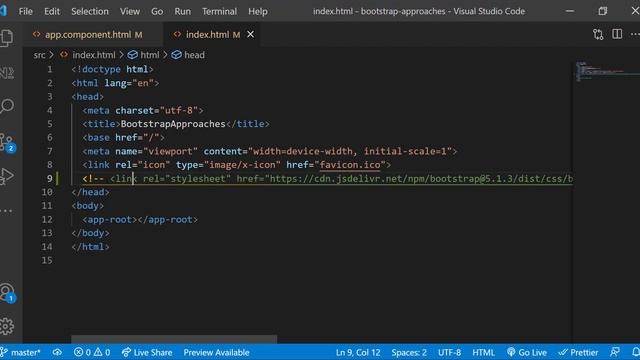Show additional activity bar views ellipsis
Screen dimensions: 640x360
pyautogui.click(x=6, y=211)
